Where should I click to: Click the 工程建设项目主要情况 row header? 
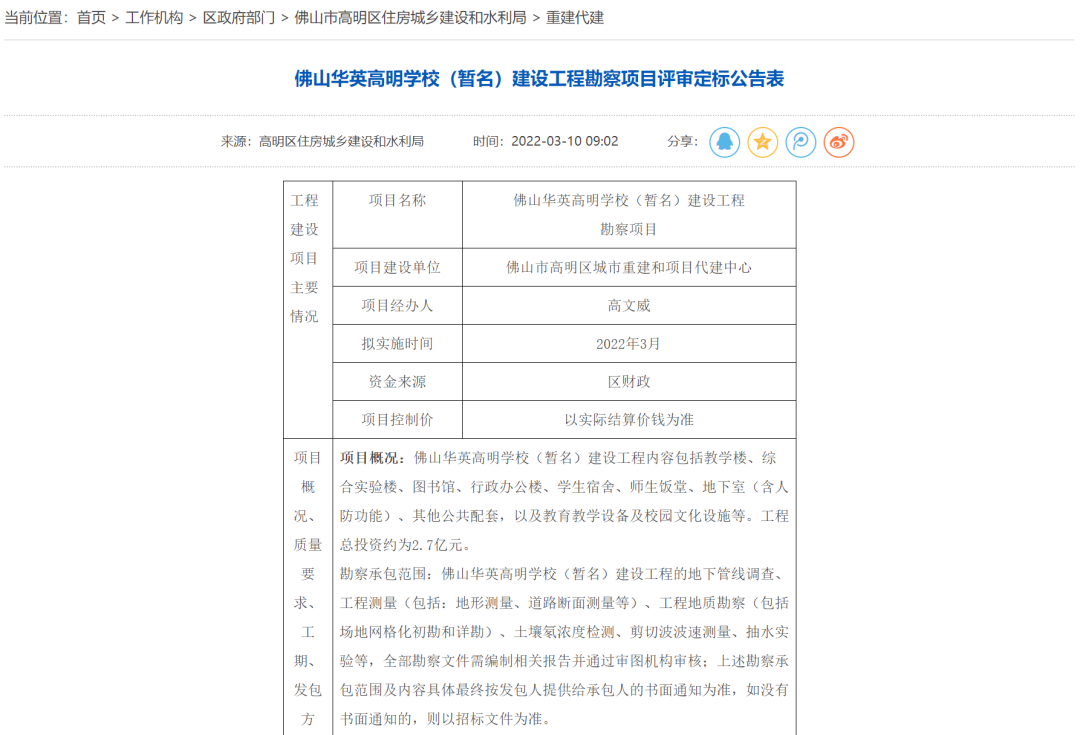coord(304,258)
